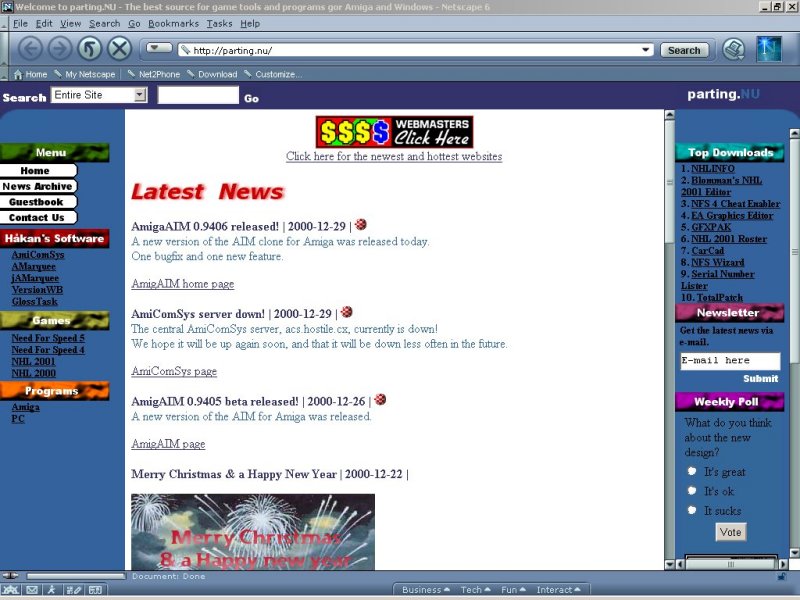The height and width of the screenshot is (600, 800).
Task: Open the Need For Speed 5 games link
Action: [x=48, y=338]
